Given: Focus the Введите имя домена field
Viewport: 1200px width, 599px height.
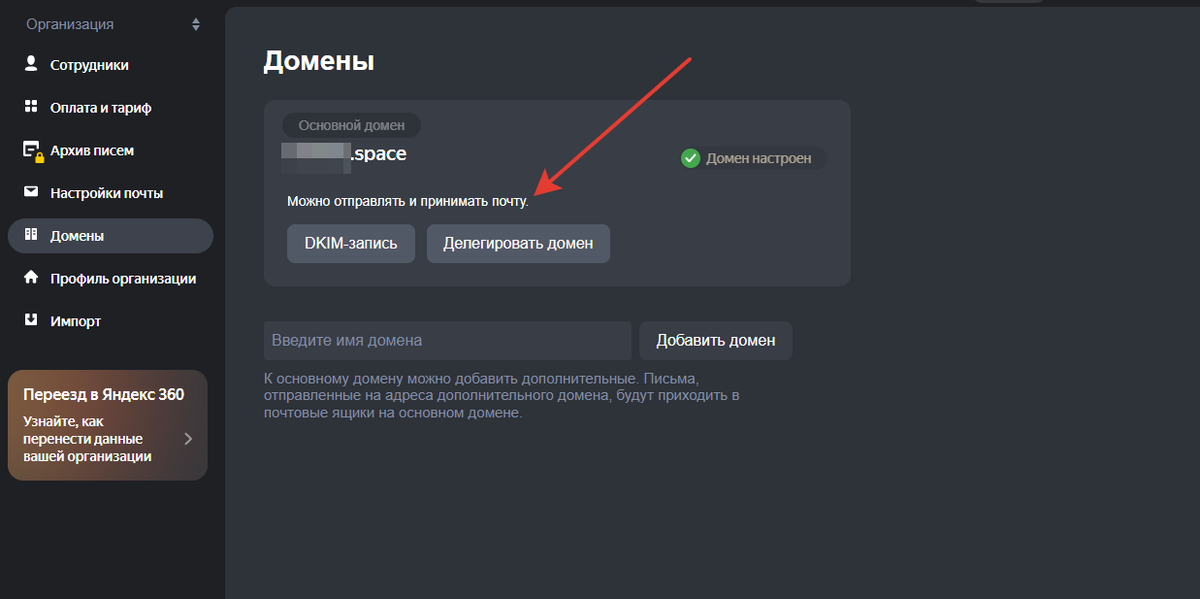Looking at the screenshot, I should (x=448, y=340).
